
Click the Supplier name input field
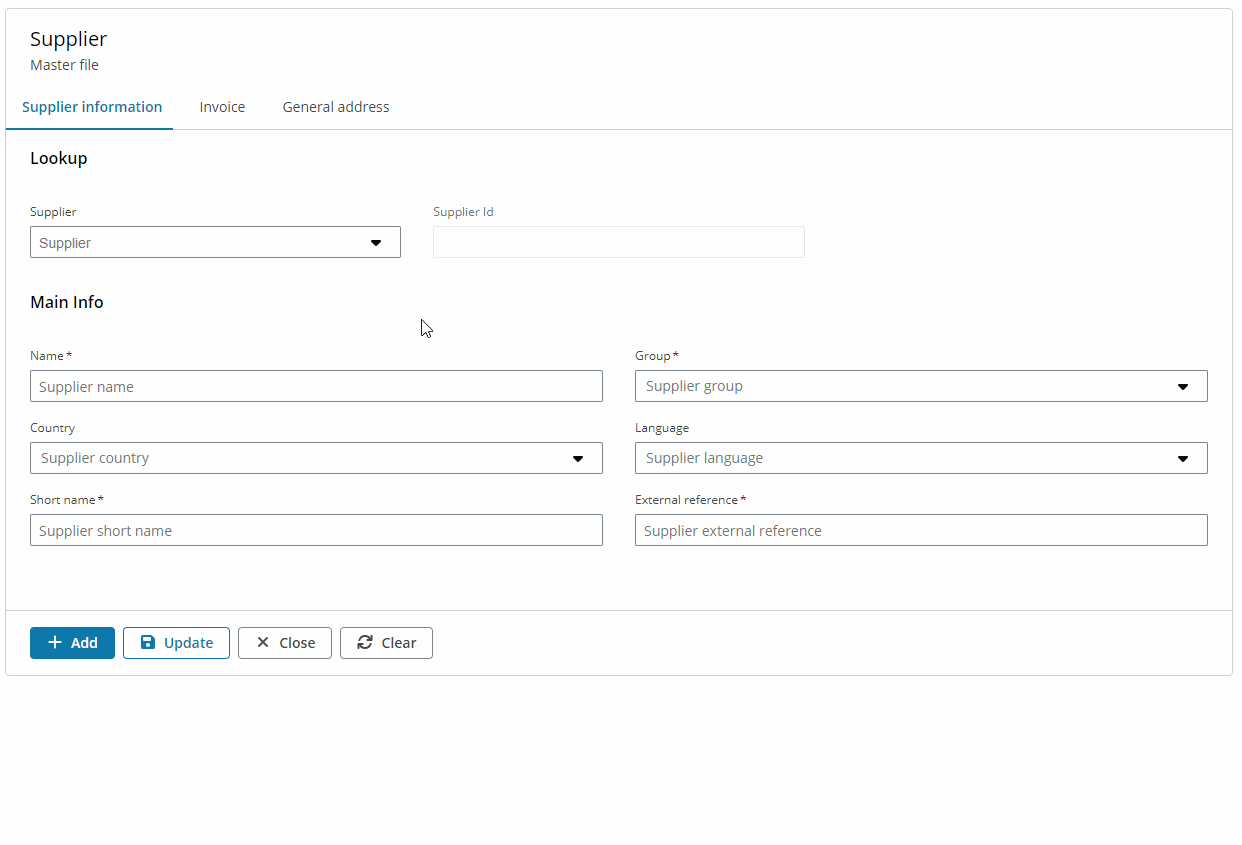click(316, 386)
